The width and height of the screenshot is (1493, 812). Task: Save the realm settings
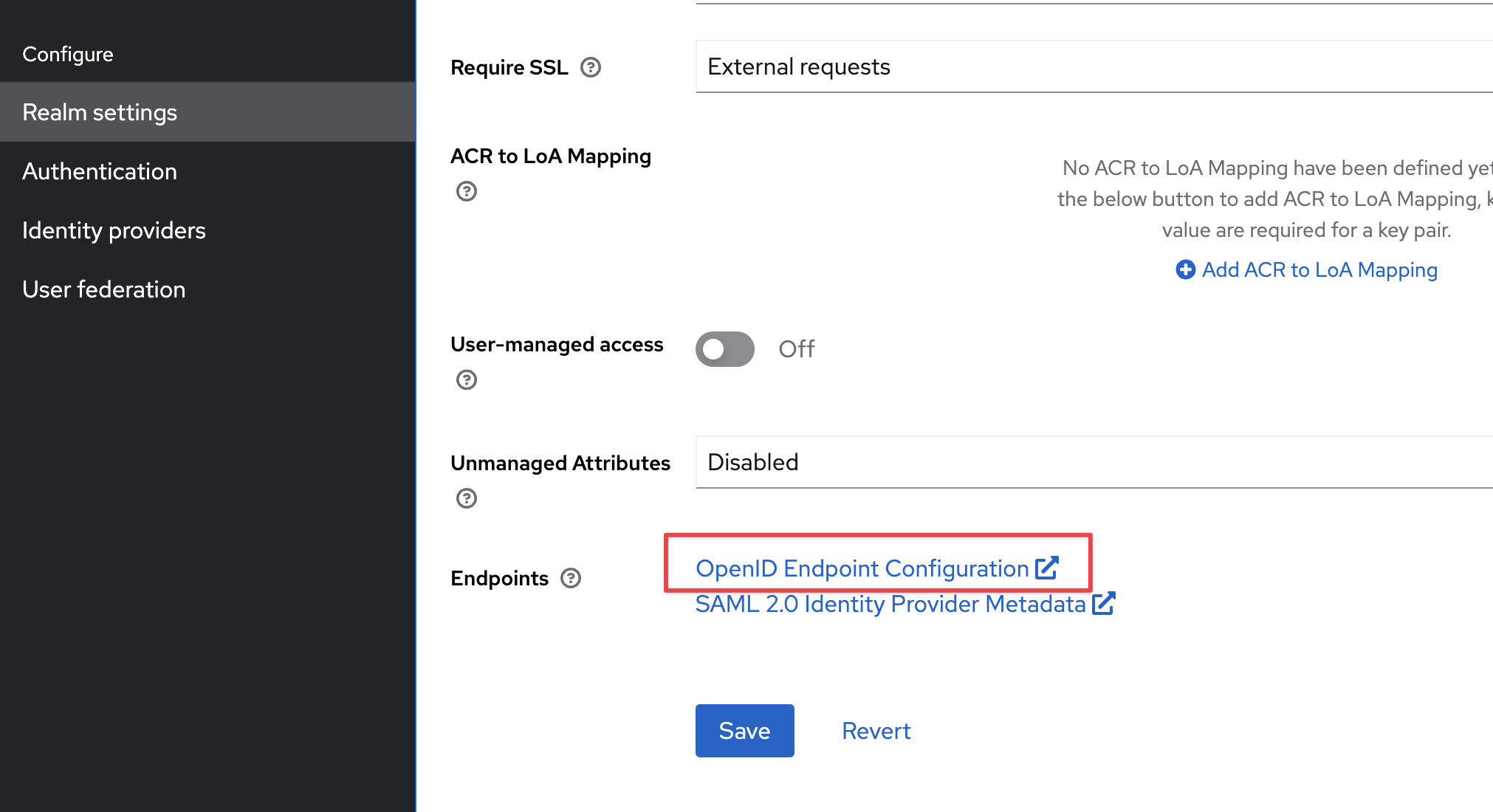click(745, 731)
